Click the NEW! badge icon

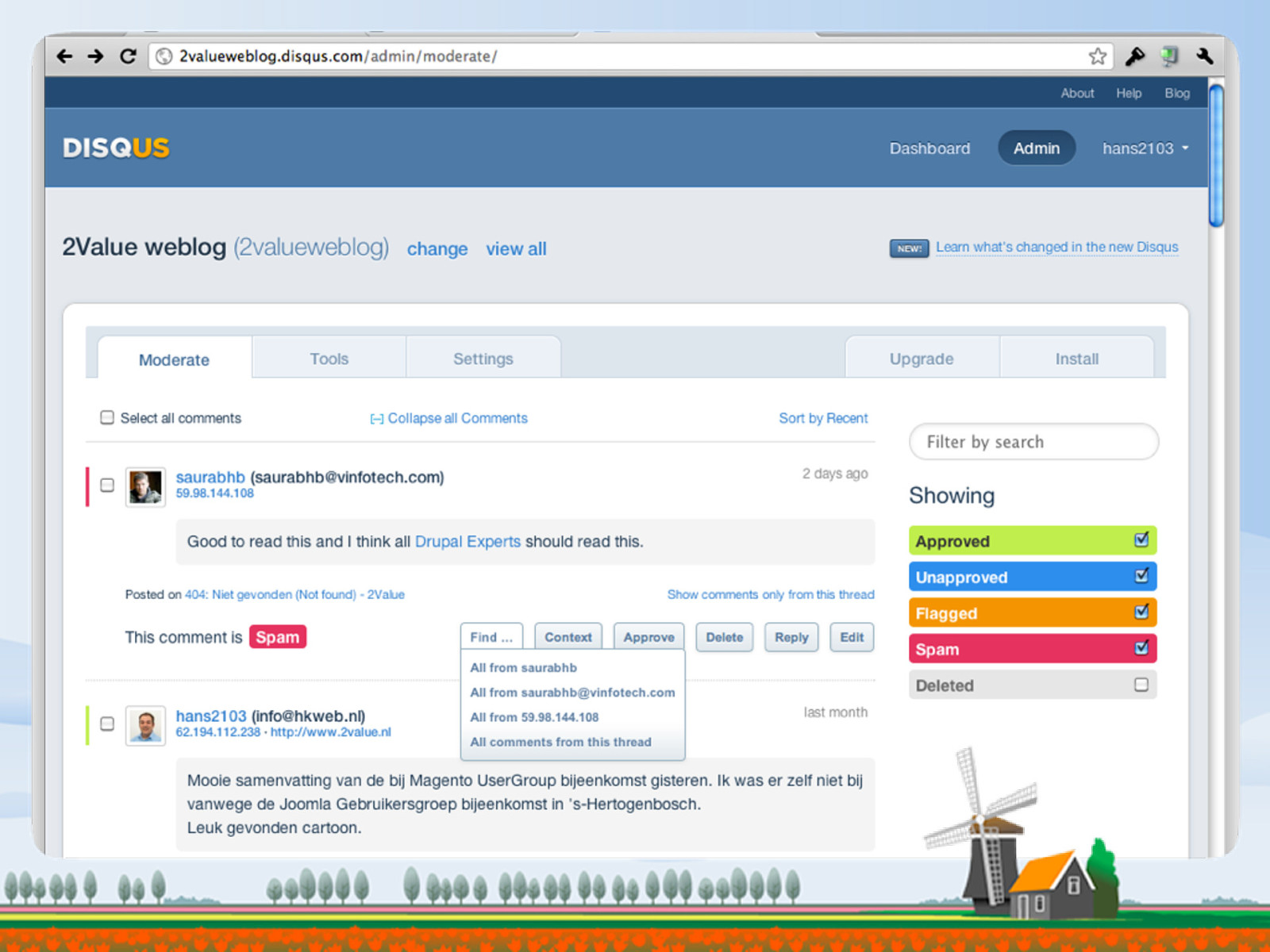pyautogui.click(x=909, y=248)
